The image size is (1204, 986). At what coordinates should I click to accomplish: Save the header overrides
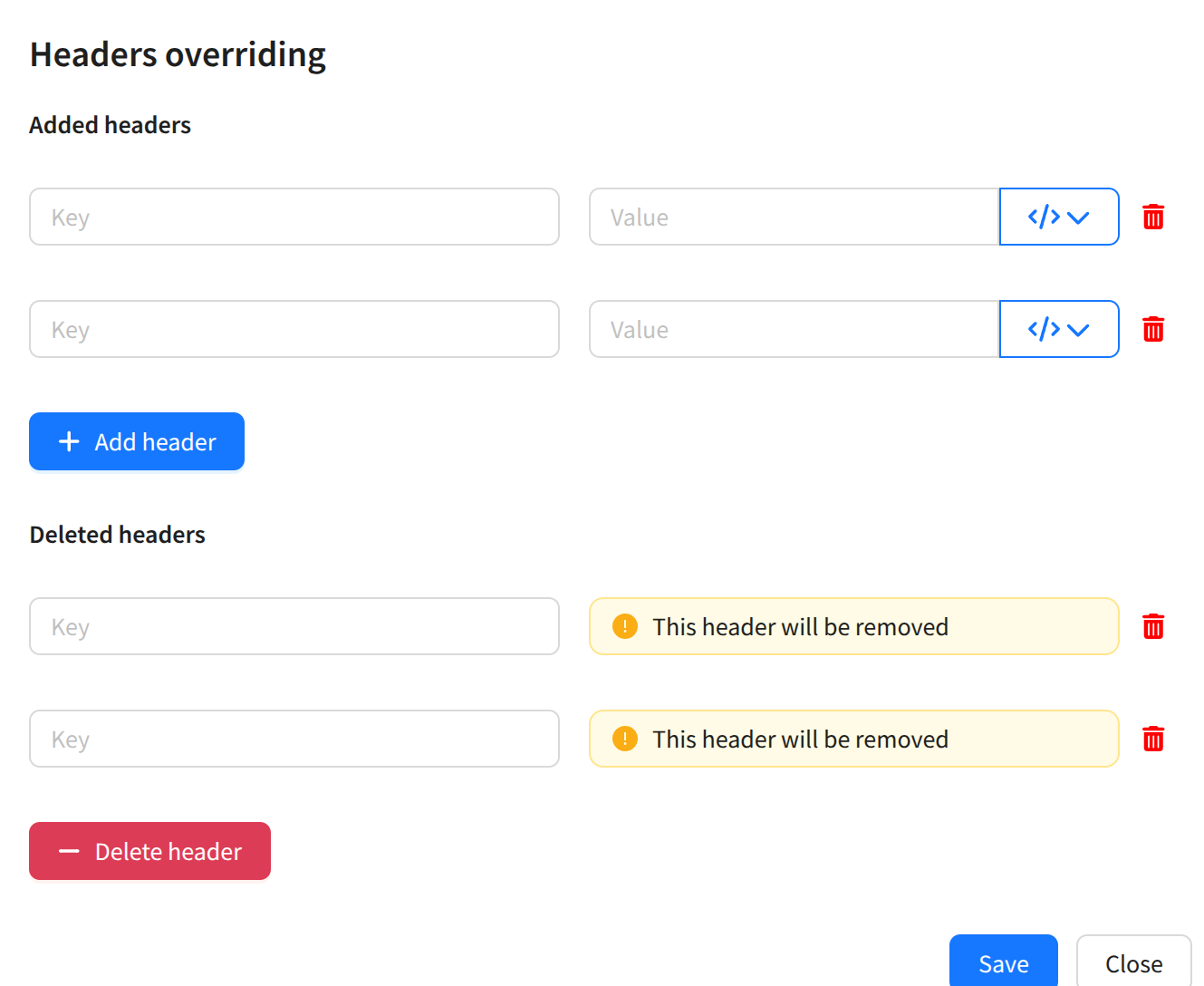pyautogui.click(x=1003, y=962)
